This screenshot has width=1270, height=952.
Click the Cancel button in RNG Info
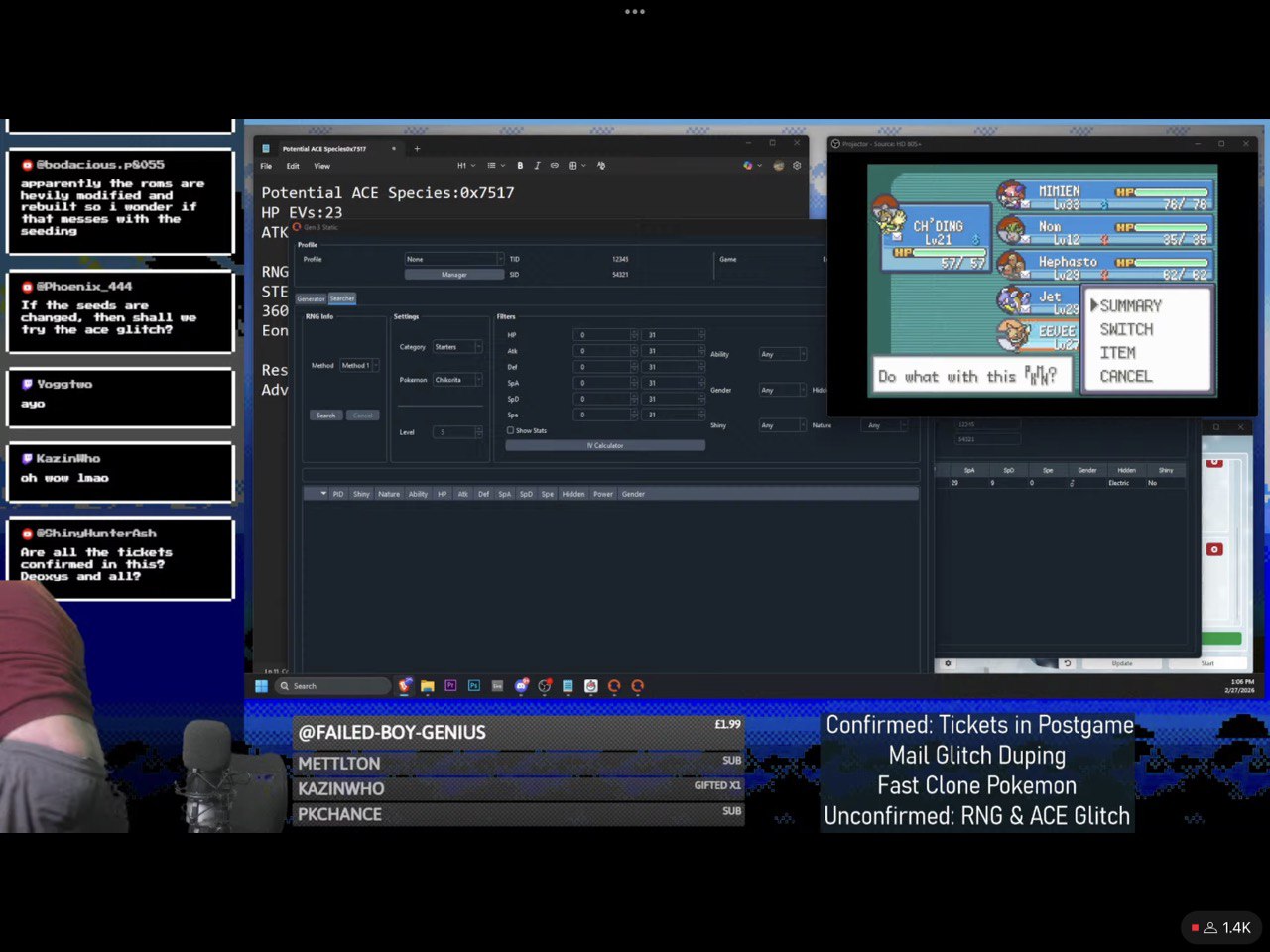363,416
